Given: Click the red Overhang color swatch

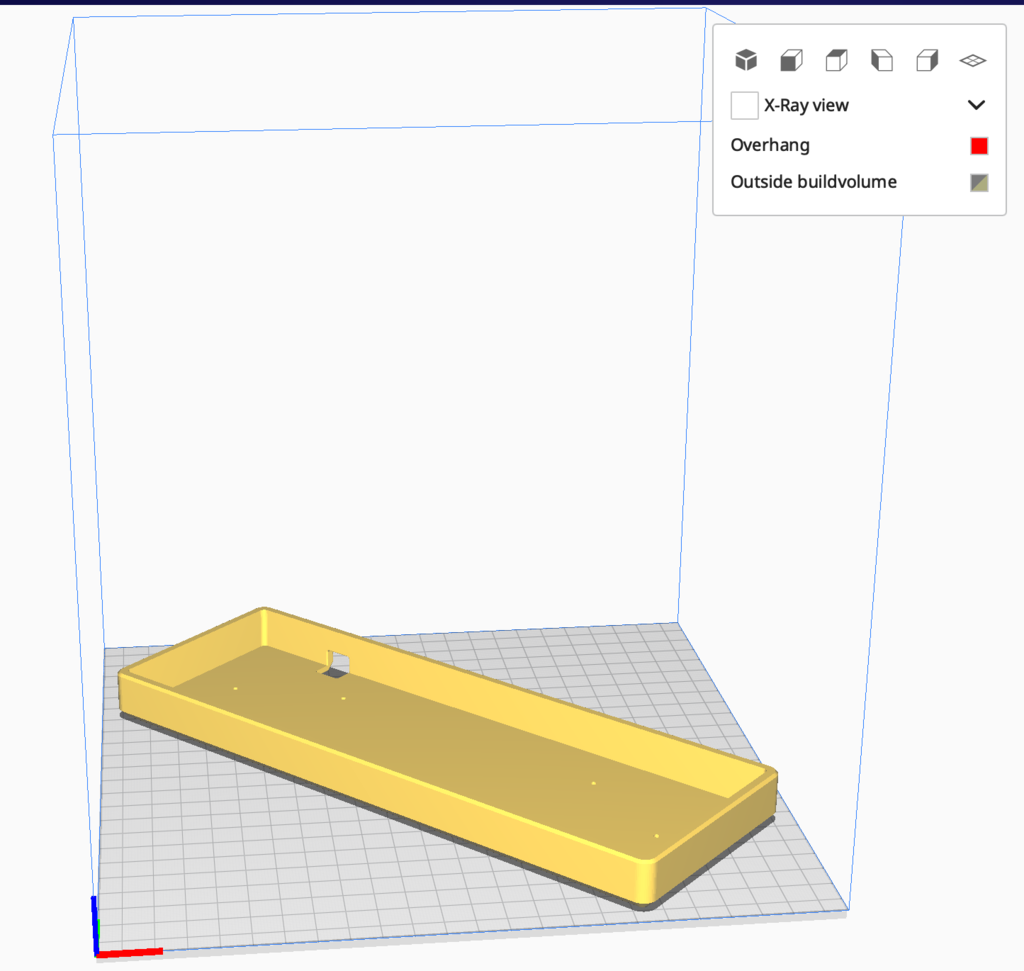Looking at the screenshot, I should [979, 146].
